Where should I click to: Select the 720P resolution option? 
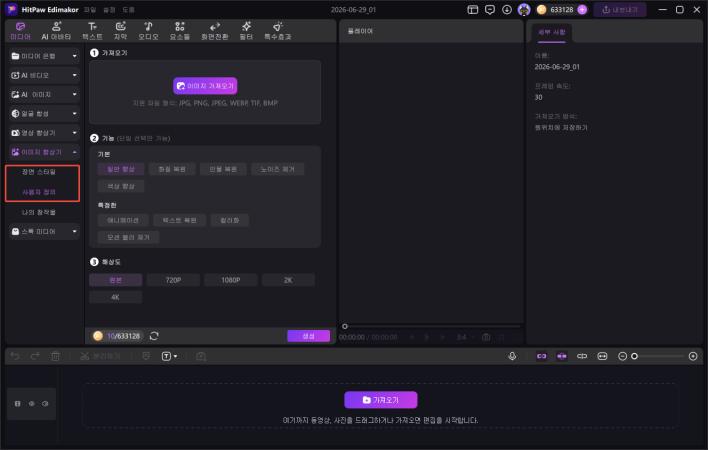click(173, 280)
